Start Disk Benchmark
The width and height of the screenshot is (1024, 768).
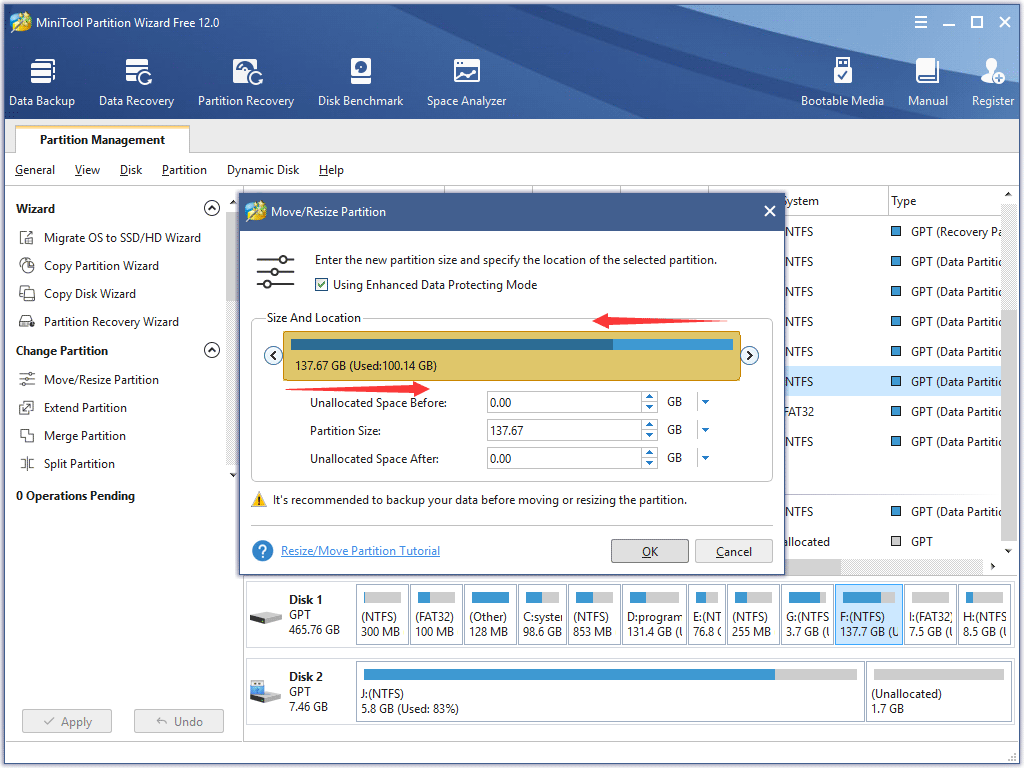coord(360,82)
